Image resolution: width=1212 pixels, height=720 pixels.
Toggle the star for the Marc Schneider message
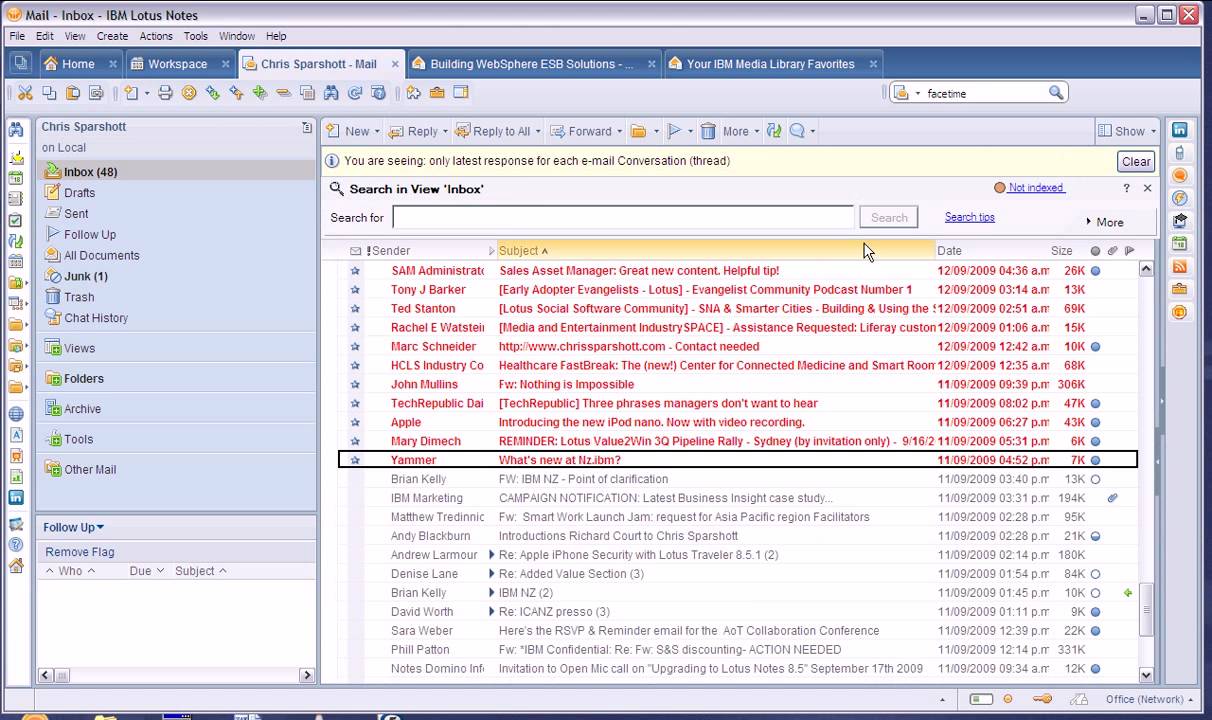pos(355,347)
